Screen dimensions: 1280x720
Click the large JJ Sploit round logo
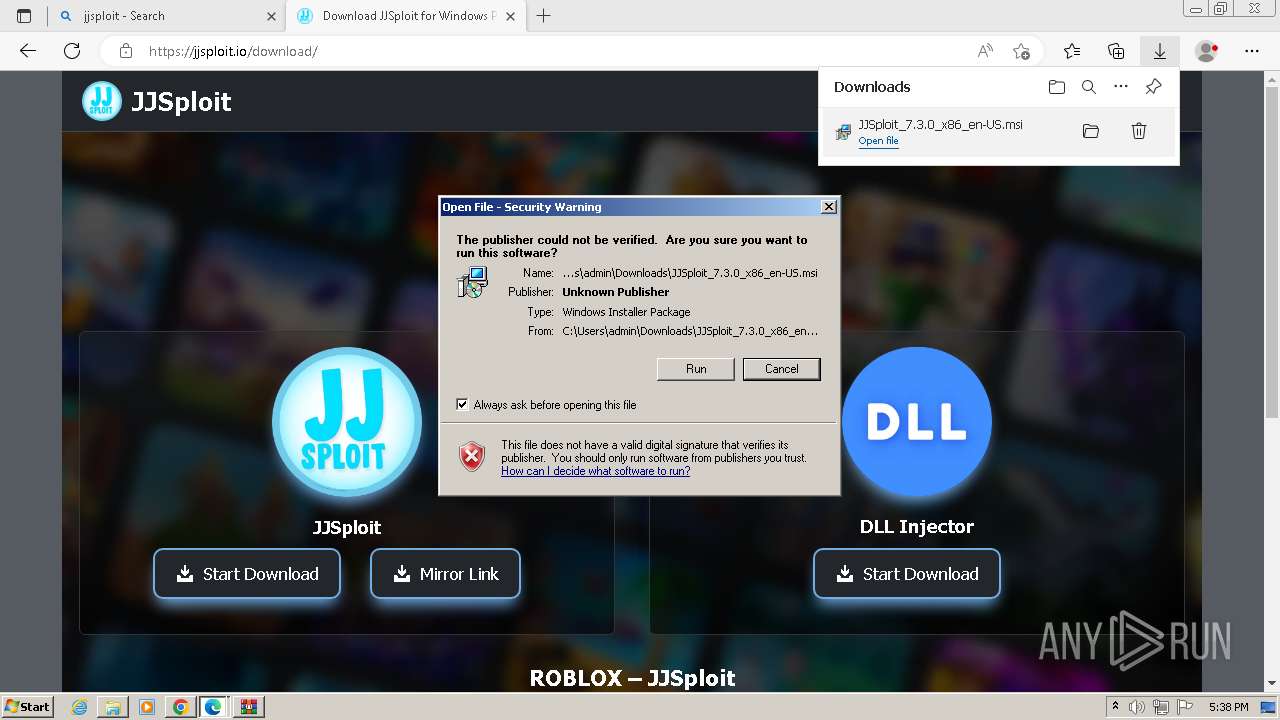pyautogui.click(x=347, y=421)
